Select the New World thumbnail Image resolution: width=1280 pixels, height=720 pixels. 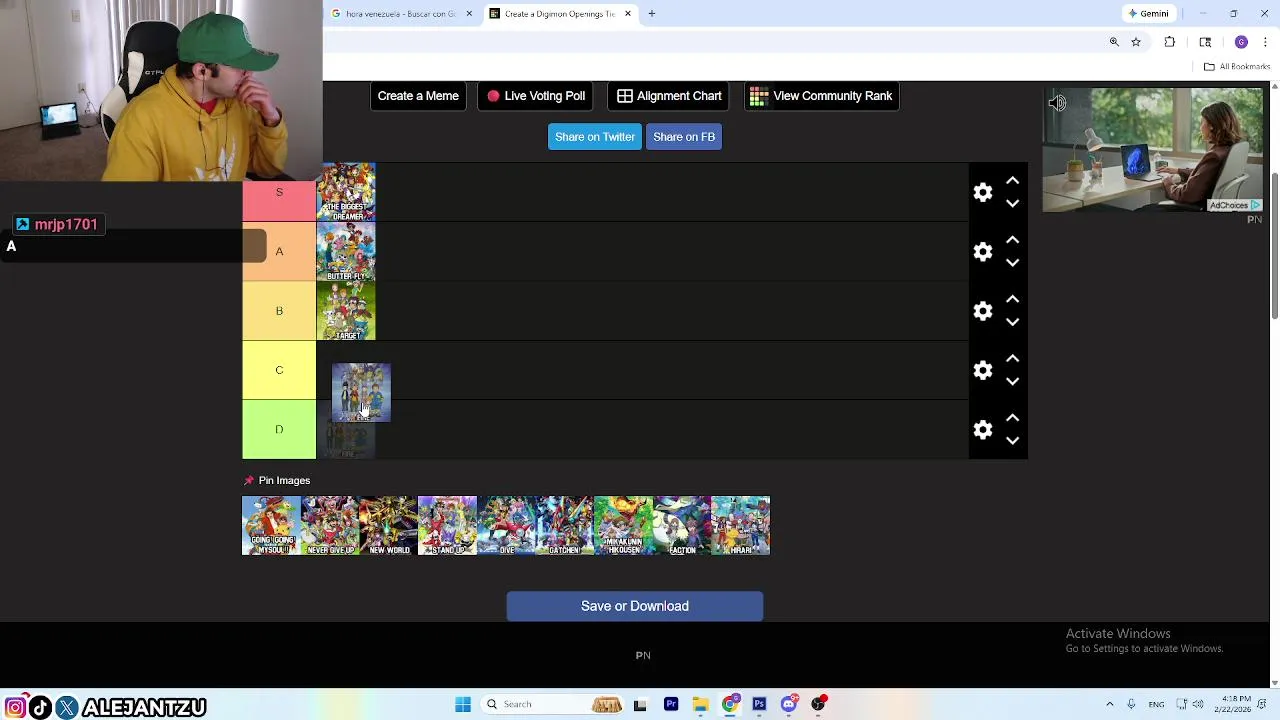pyautogui.click(x=388, y=526)
